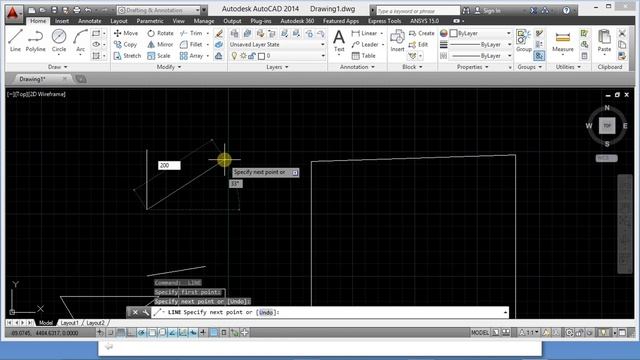The width and height of the screenshot is (640, 360).
Task: Toggle Polar Tracking in status bar
Action: pos(141,333)
